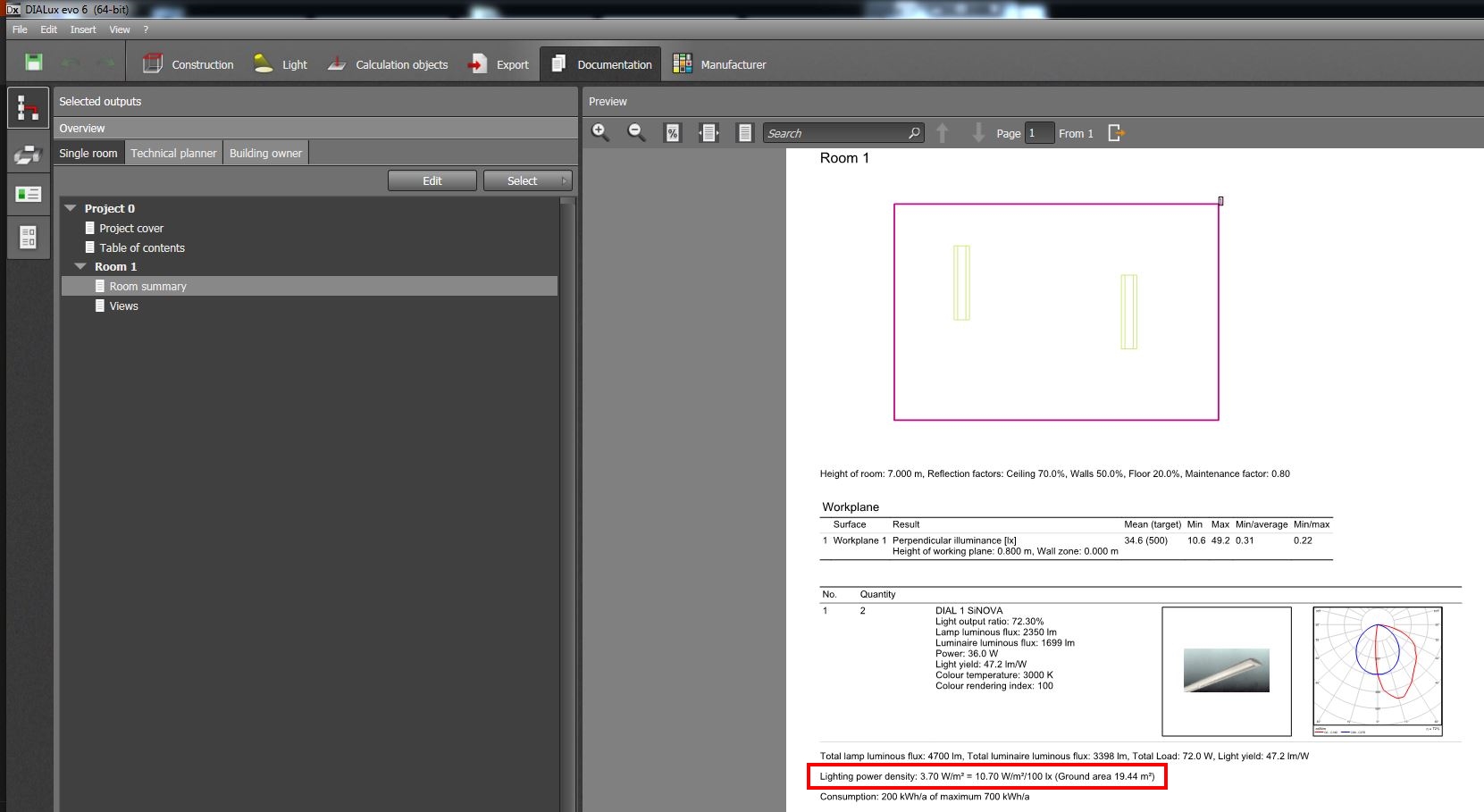Switch to the Technical planner tab

tap(173, 152)
